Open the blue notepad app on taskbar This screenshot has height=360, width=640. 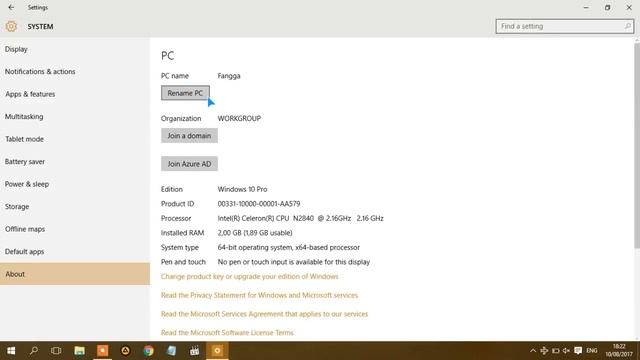(x=171, y=351)
